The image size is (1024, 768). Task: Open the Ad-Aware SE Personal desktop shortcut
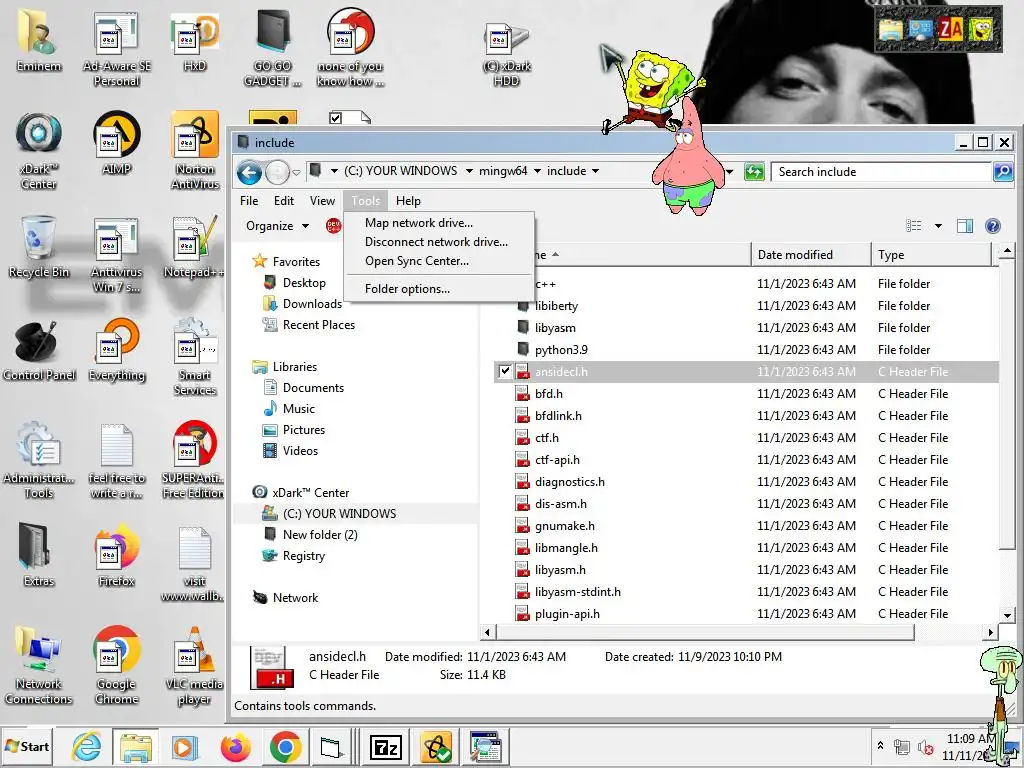pos(116,49)
